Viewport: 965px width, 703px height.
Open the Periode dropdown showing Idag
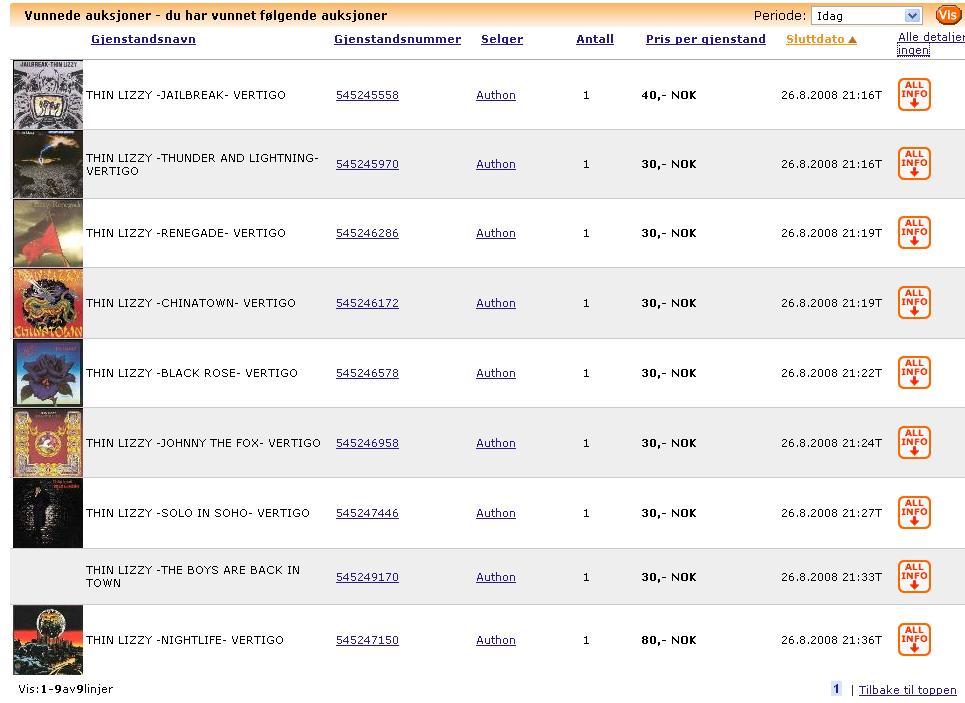pyautogui.click(x=866, y=15)
